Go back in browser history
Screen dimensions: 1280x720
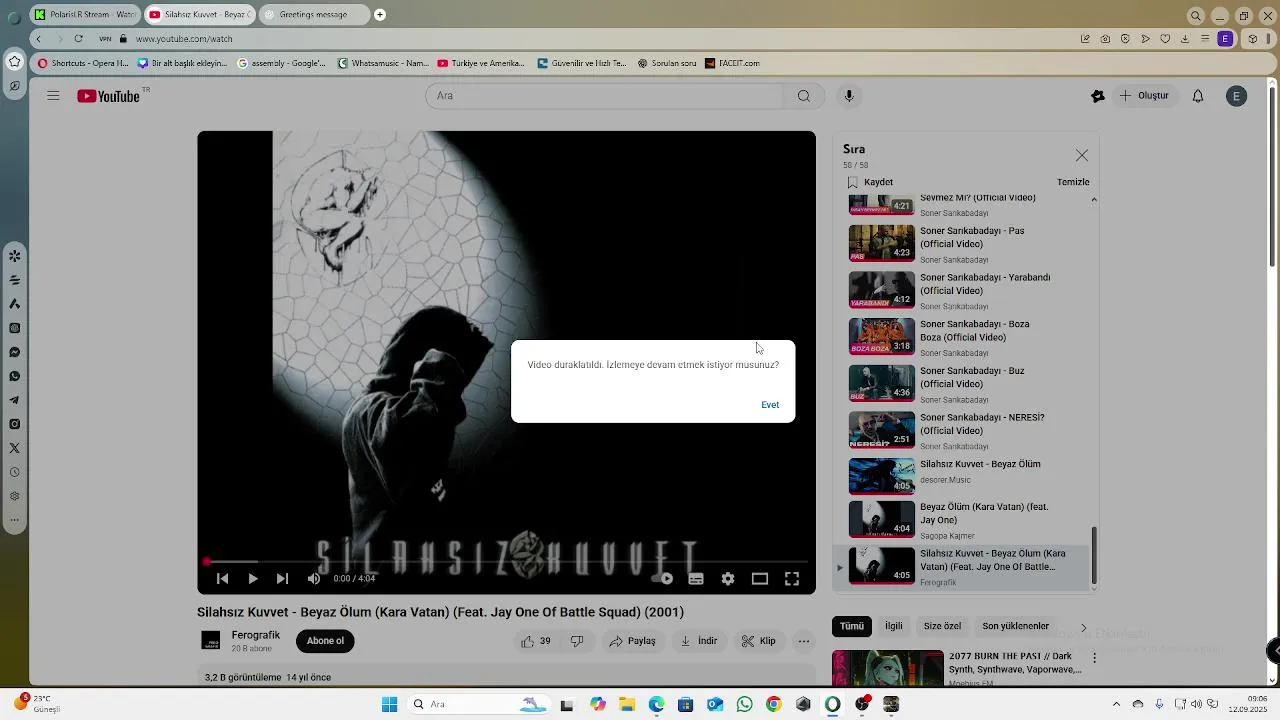(x=38, y=39)
